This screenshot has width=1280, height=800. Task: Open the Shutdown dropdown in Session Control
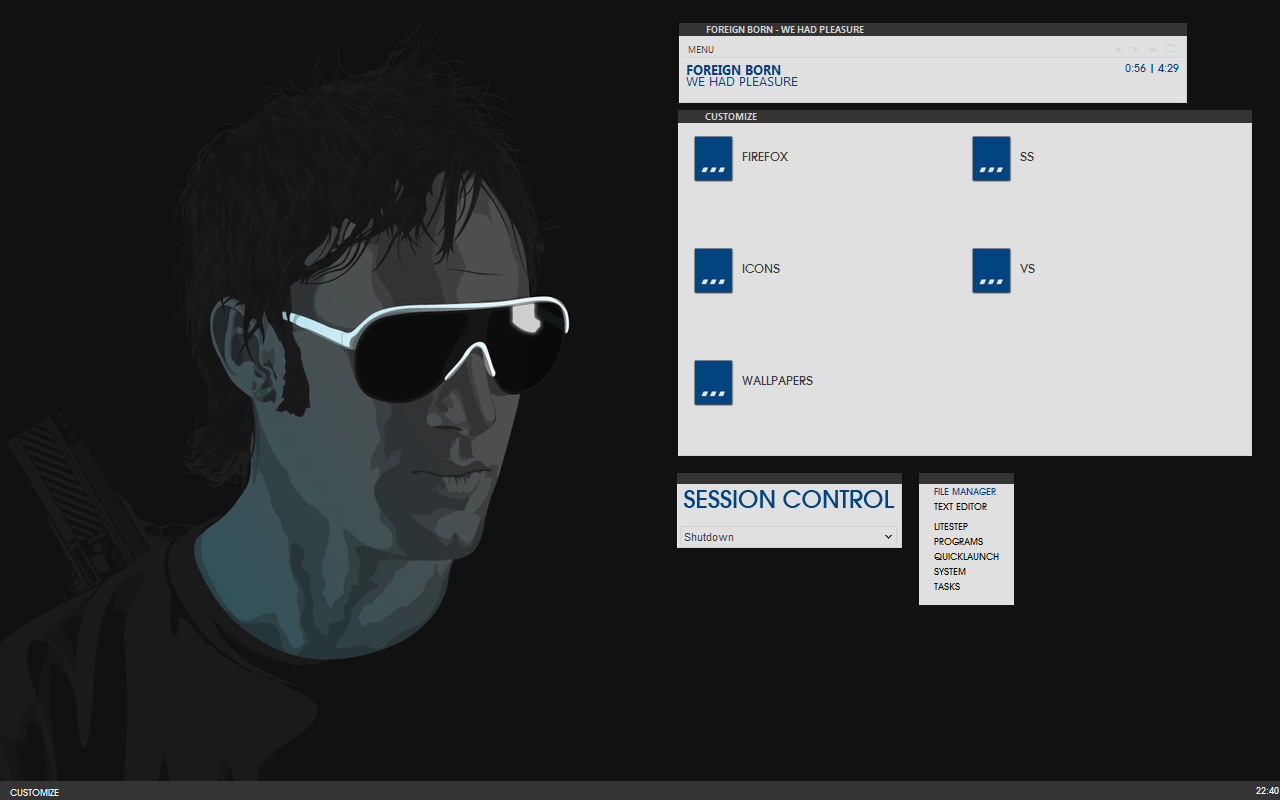[x=789, y=537]
